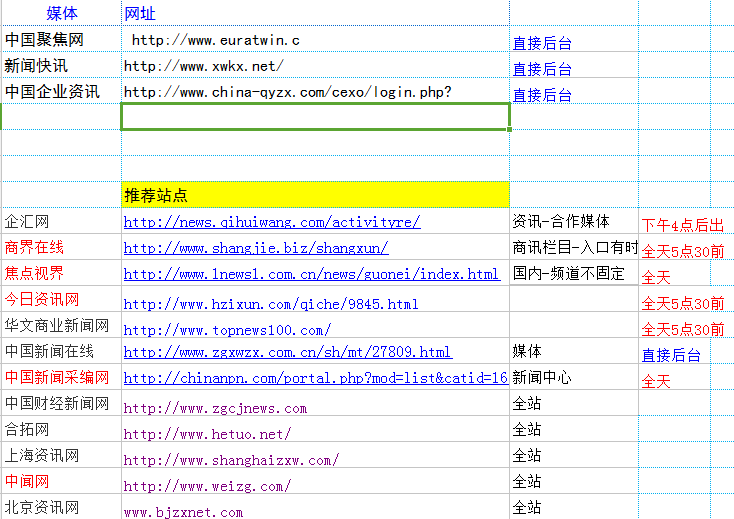The image size is (734, 519).
Task: Select the http://www.shanghaizxw.com/ cell
Action: [316, 455]
